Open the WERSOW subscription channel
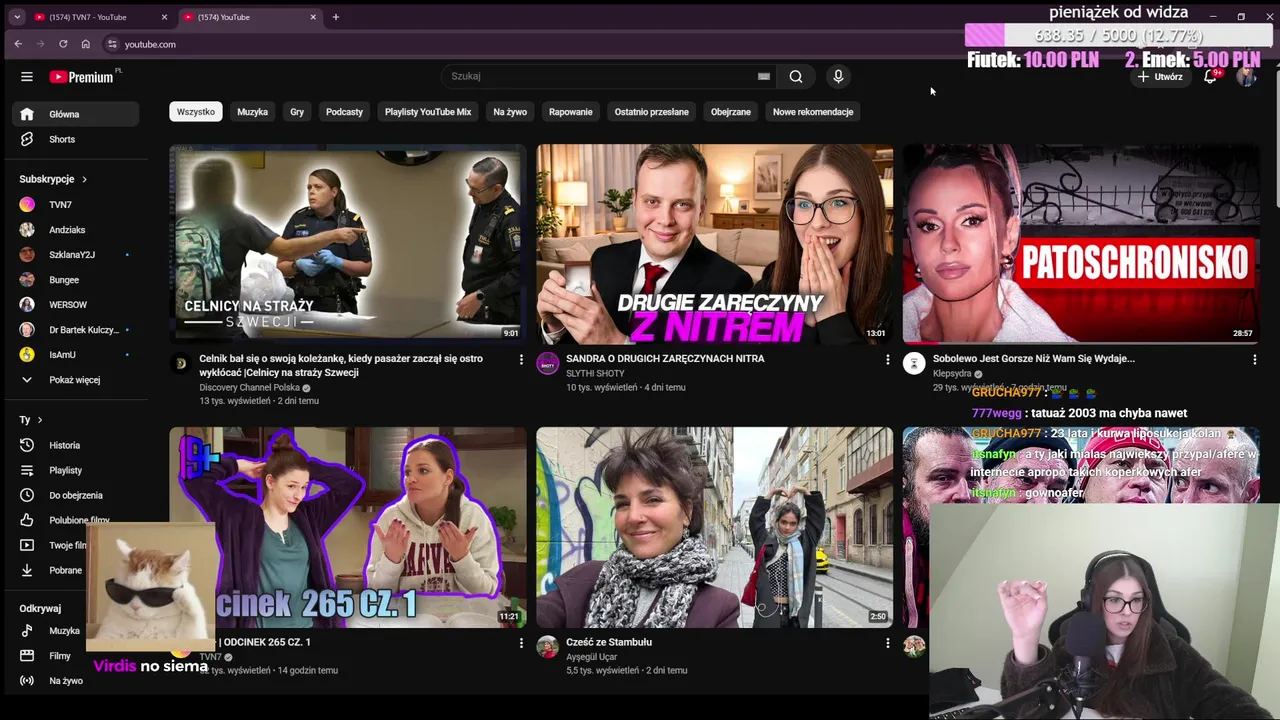Image resolution: width=1280 pixels, height=720 pixels. 75,305
